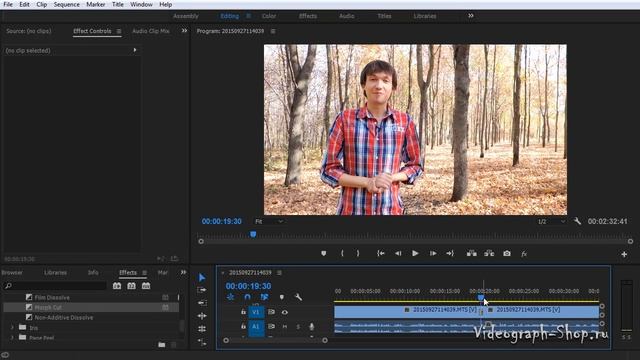Toggle the fx global mute button

(x=524, y=254)
